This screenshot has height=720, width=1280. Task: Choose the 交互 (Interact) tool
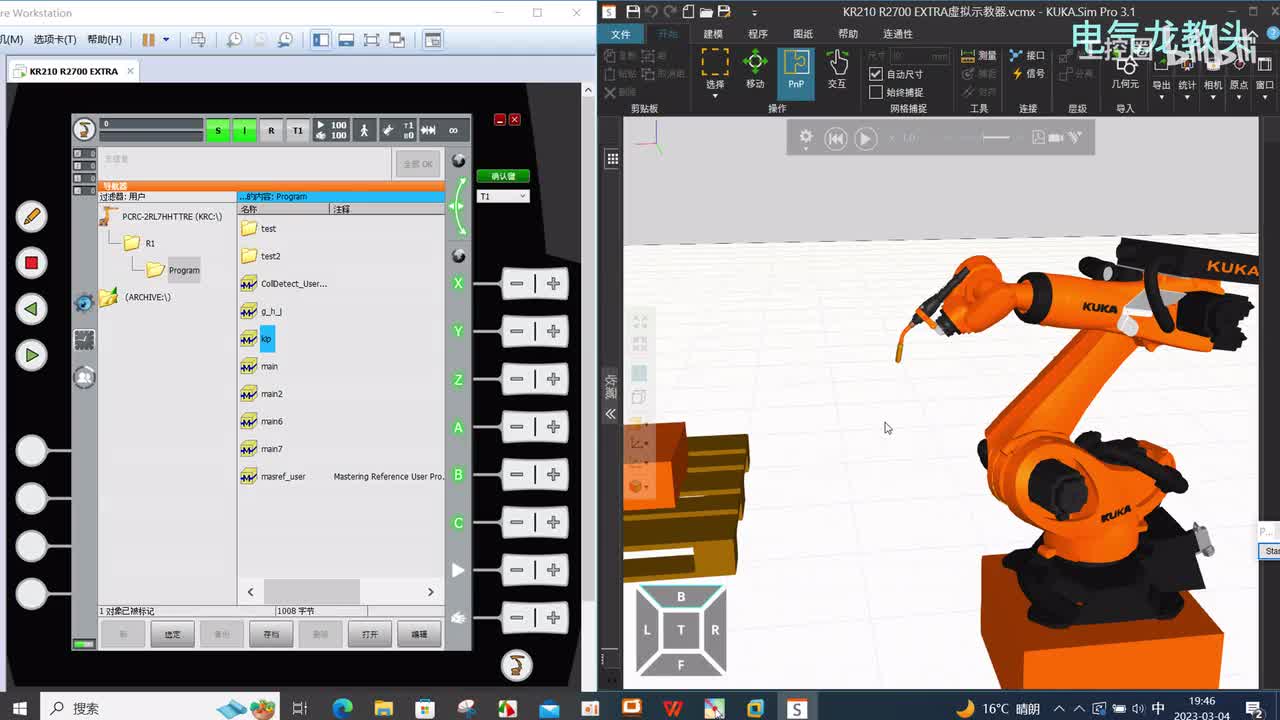tap(837, 70)
